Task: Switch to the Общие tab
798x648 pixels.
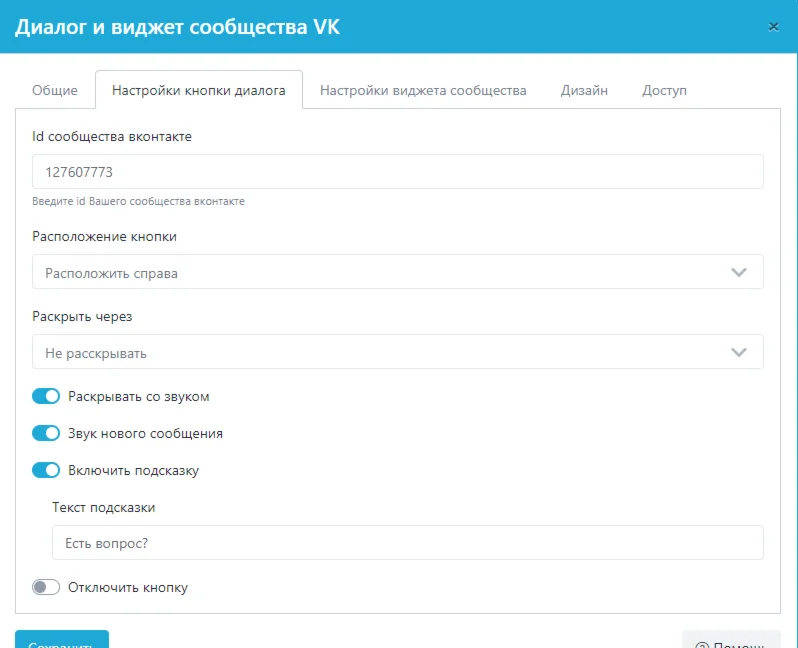Action: click(55, 90)
